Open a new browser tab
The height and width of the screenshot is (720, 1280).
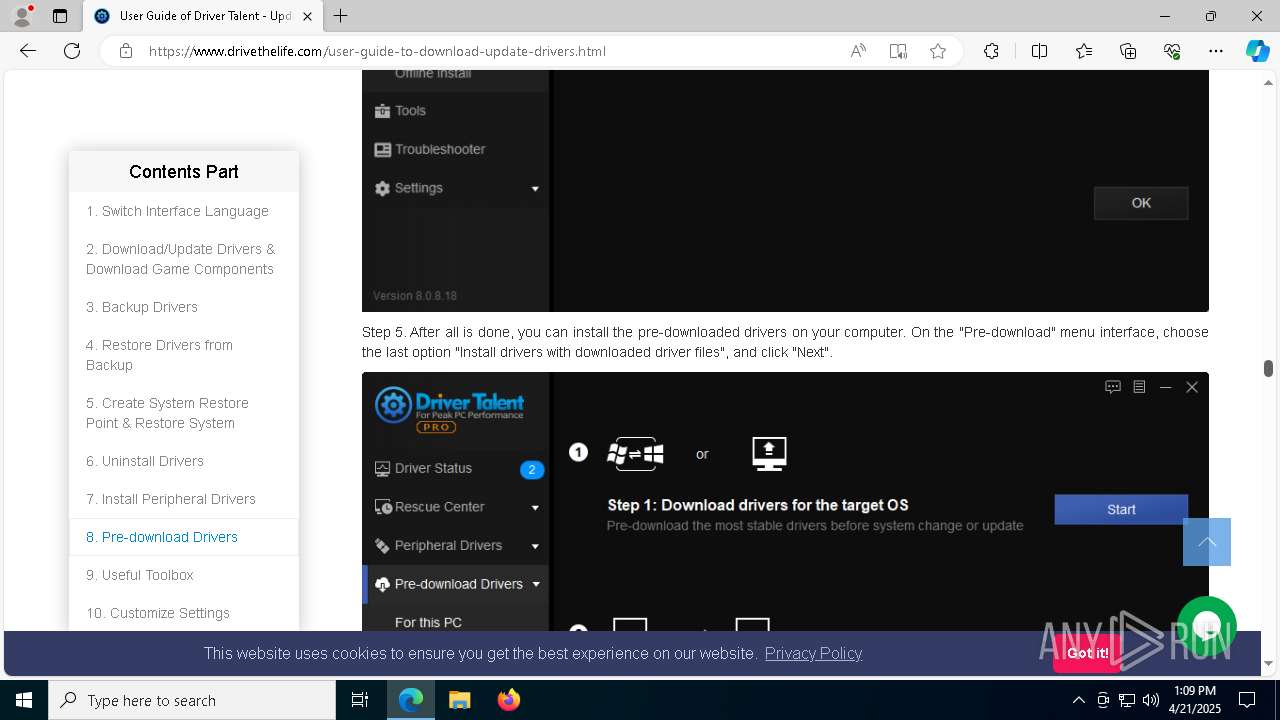(x=340, y=16)
